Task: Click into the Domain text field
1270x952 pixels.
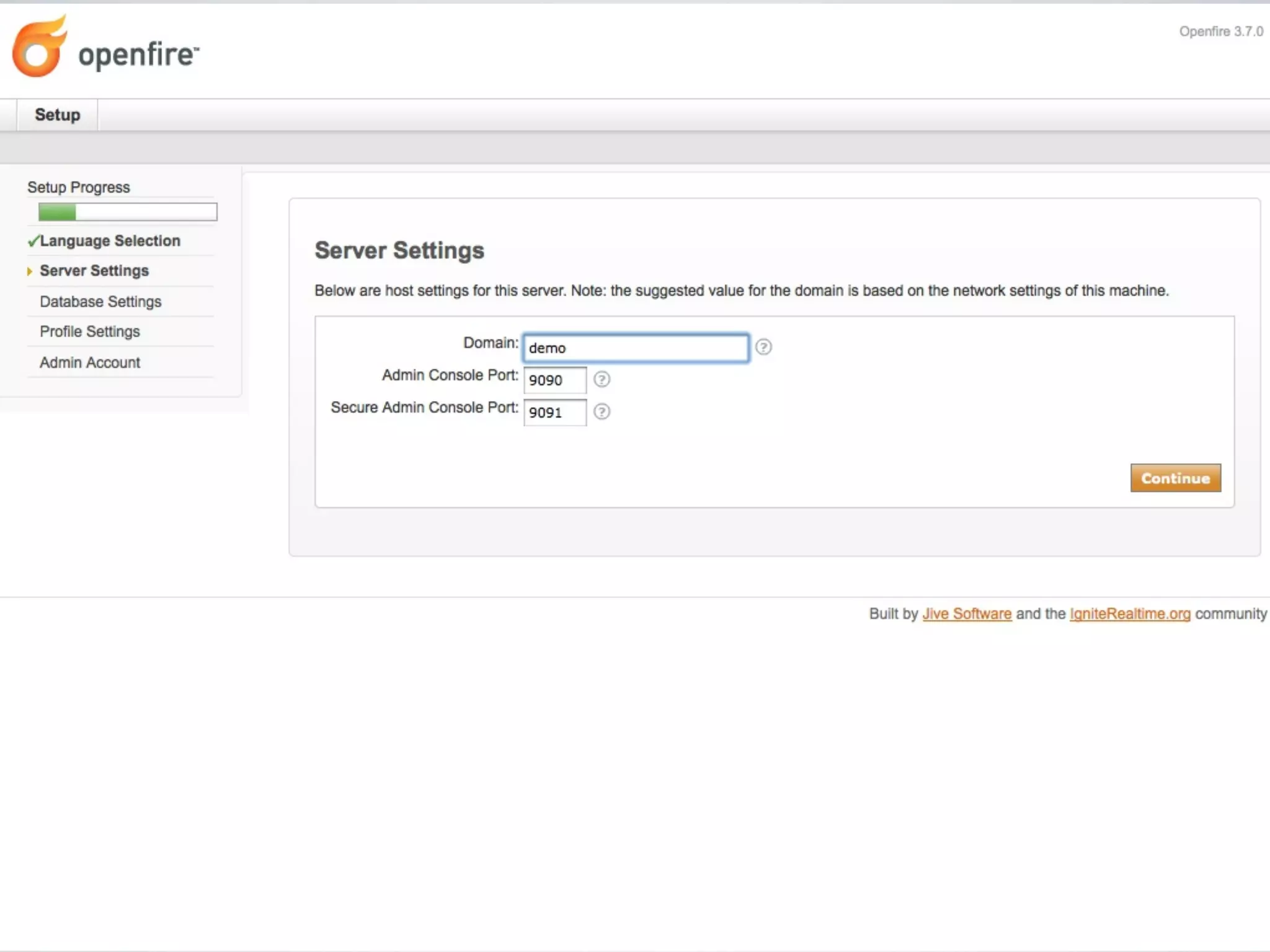Action: tap(635, 348)
